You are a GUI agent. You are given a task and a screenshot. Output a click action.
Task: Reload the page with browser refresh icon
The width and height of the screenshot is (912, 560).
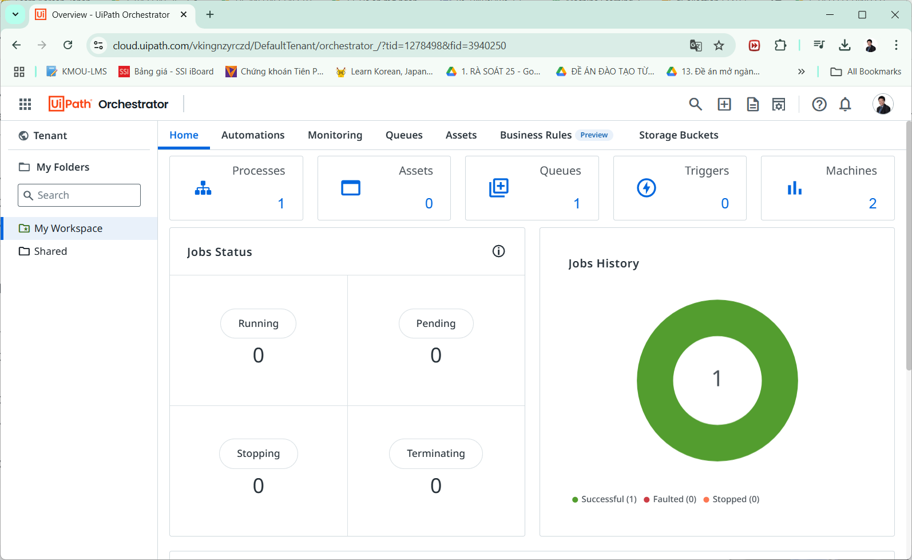tap(67, 45)
